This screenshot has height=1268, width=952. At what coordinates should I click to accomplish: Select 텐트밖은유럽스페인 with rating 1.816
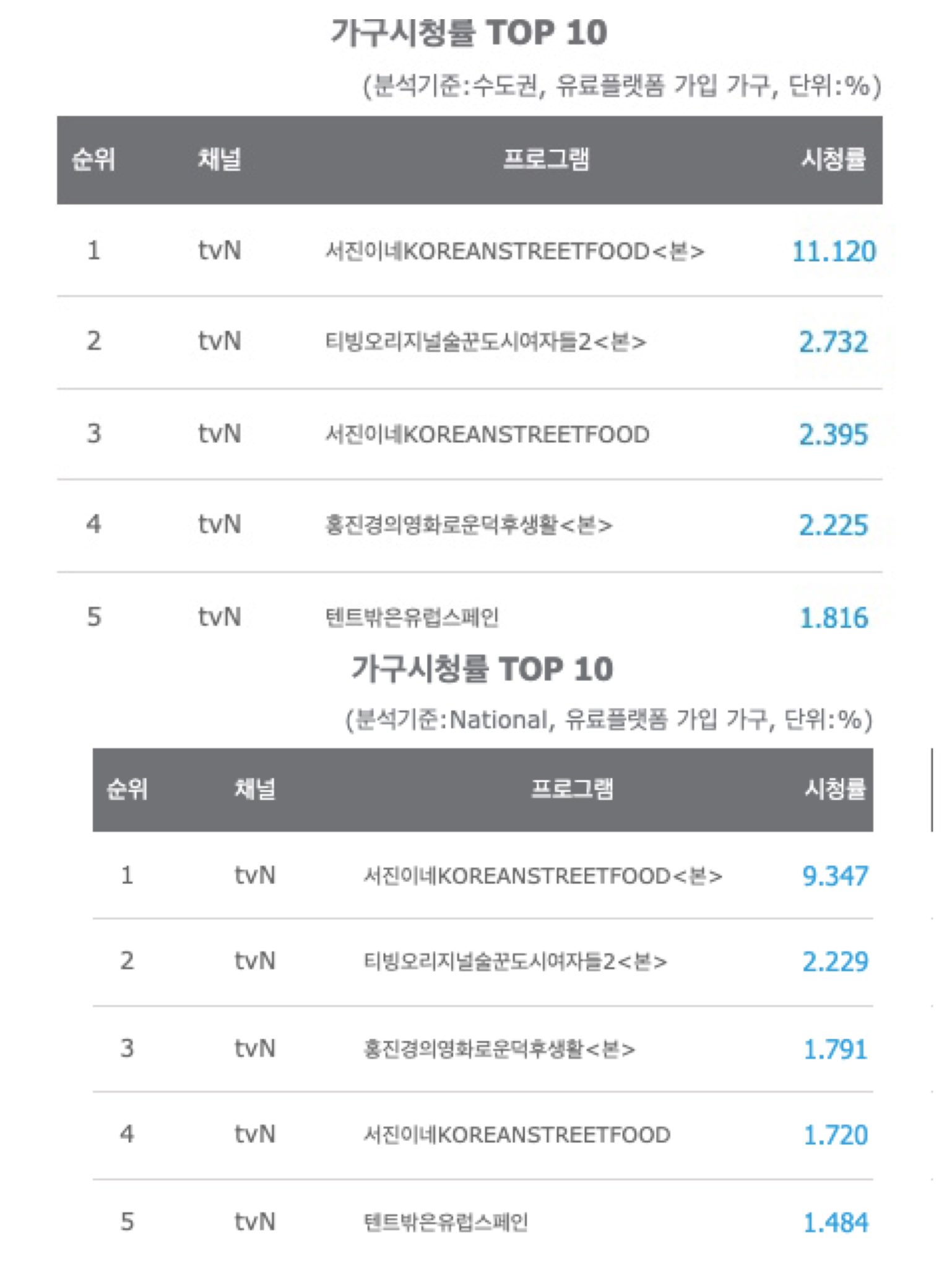click(412, 617)
